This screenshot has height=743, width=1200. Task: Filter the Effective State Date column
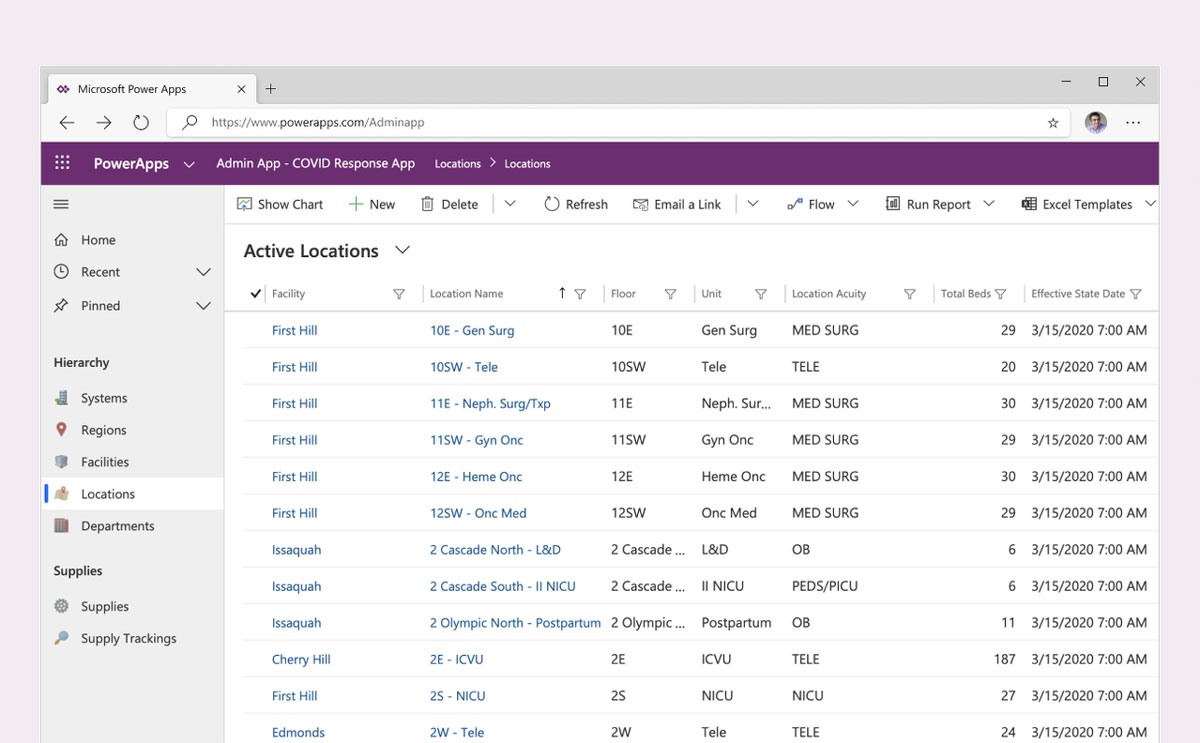tap(1135, 294)
